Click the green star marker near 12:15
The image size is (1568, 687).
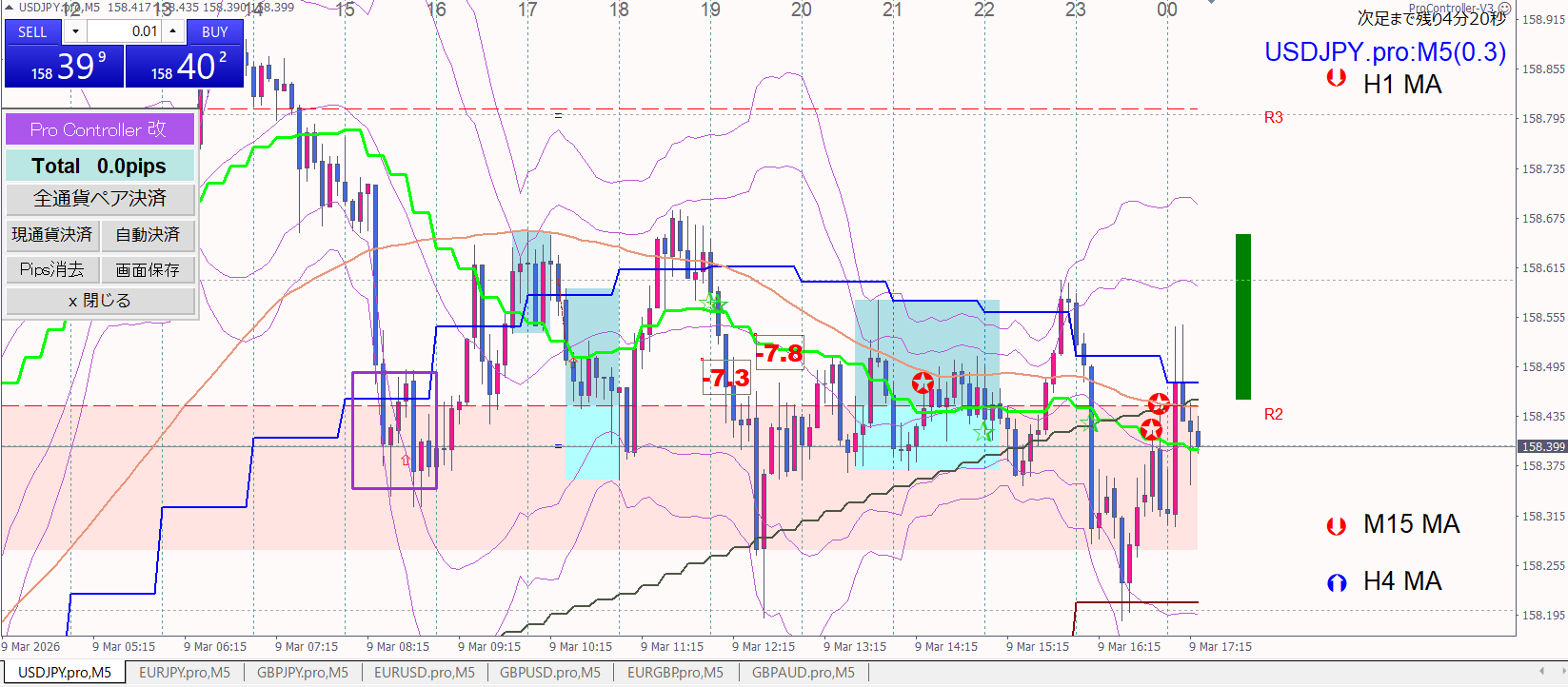[x=714, y=304]
